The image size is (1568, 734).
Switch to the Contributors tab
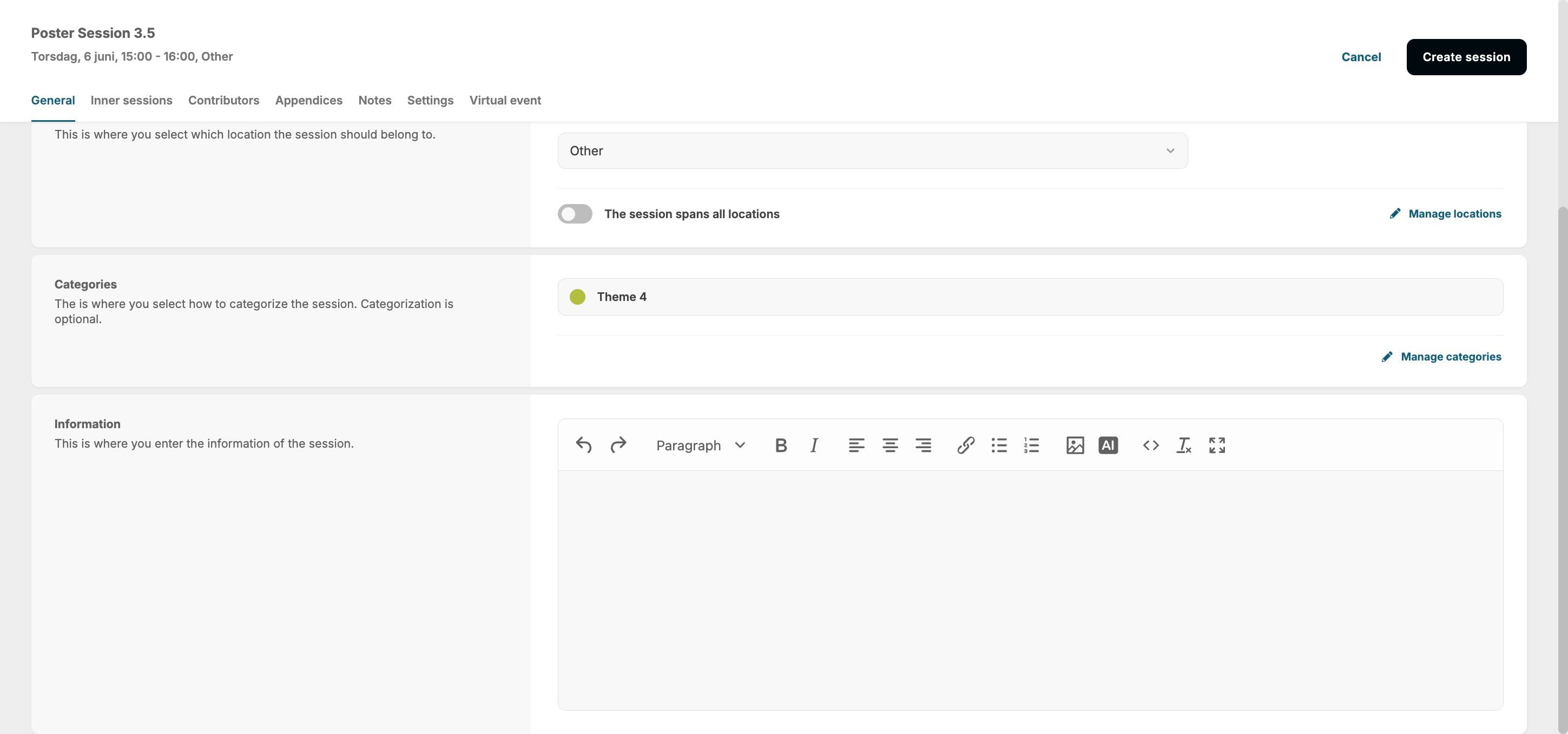point(223,101)
